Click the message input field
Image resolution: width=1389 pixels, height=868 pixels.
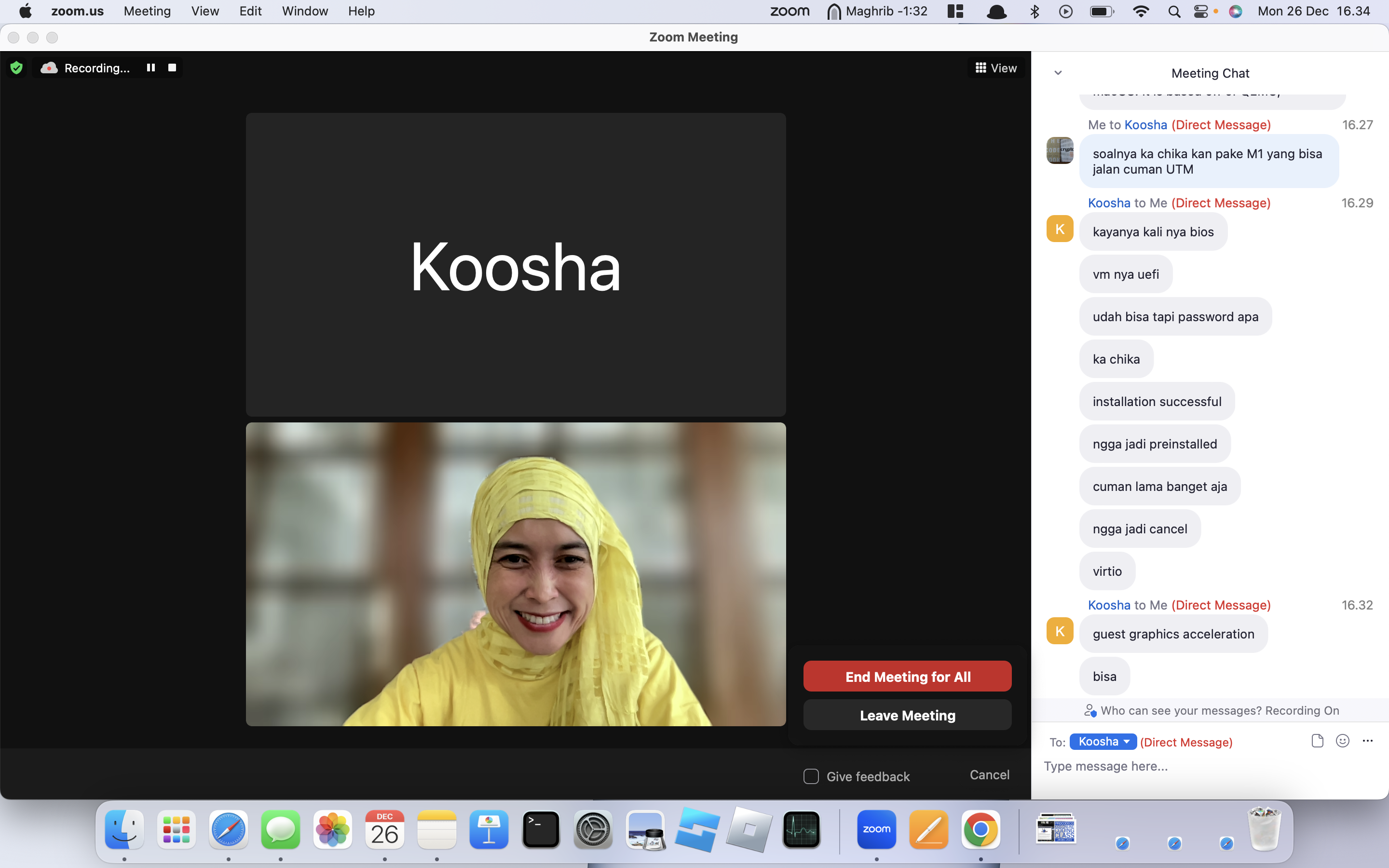(1210, 766)
